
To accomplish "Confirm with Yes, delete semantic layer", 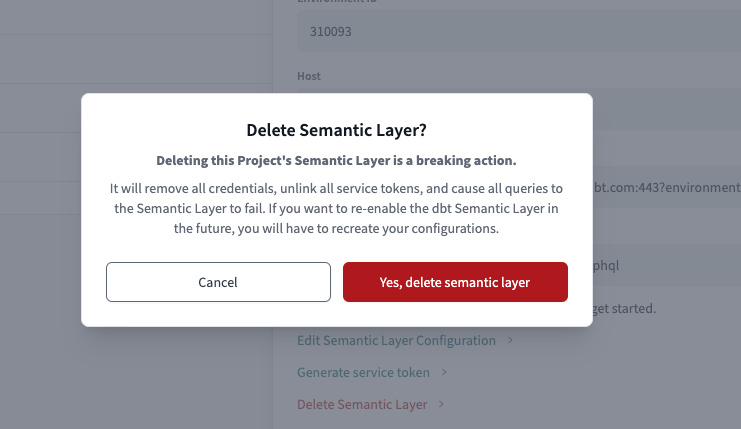I will coord(455,282).
